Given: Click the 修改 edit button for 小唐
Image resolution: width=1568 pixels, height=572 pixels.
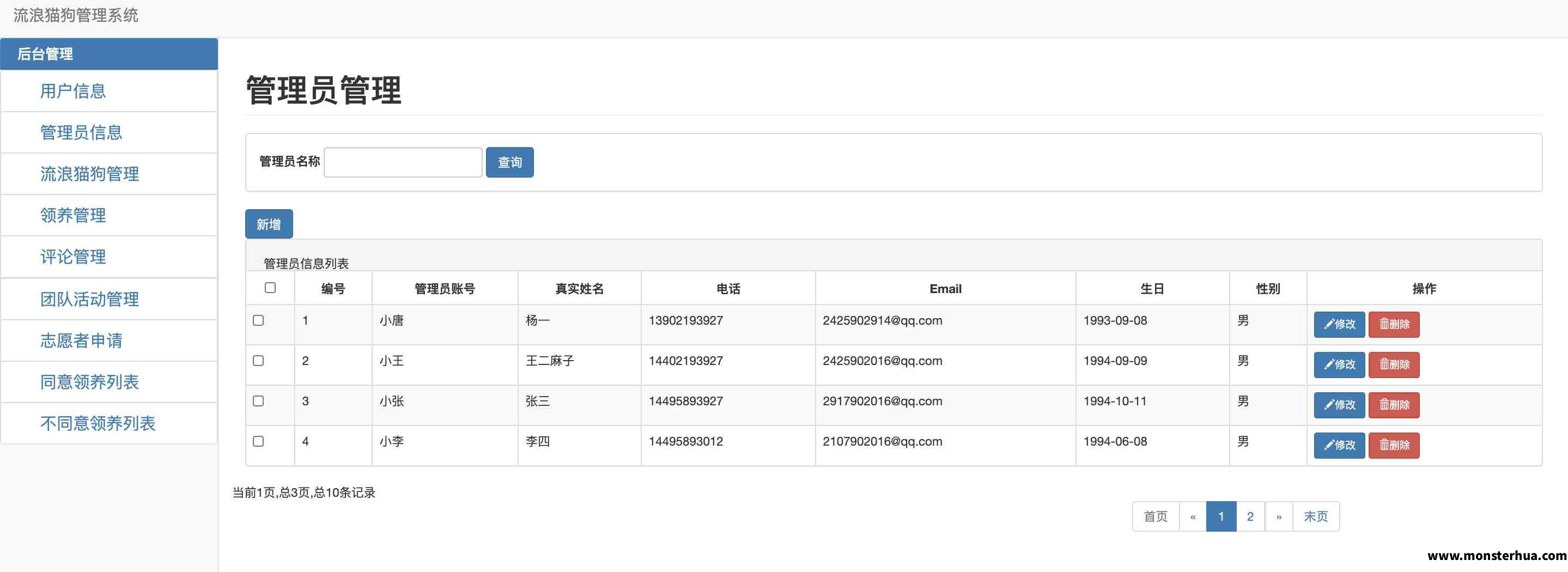Looking at the screenshot, I should (x=1339, y=324).
